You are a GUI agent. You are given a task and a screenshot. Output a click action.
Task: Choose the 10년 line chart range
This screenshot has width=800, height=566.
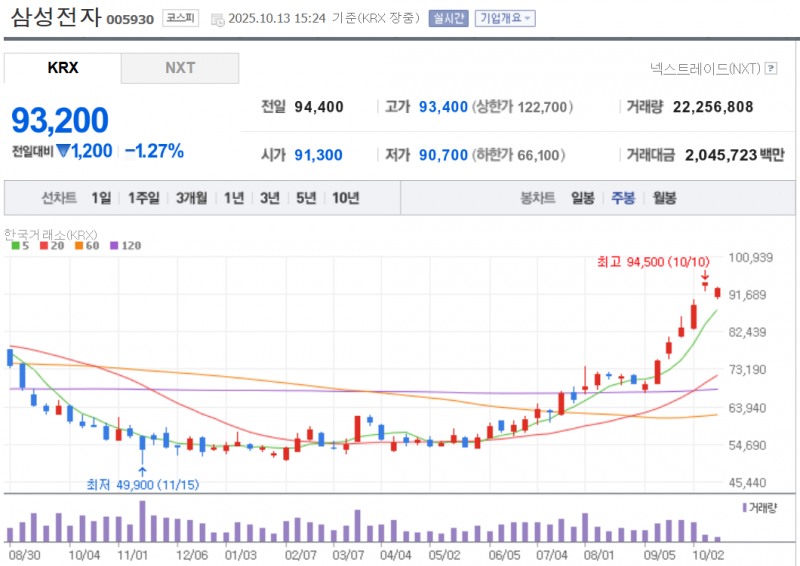coord(345,198)
